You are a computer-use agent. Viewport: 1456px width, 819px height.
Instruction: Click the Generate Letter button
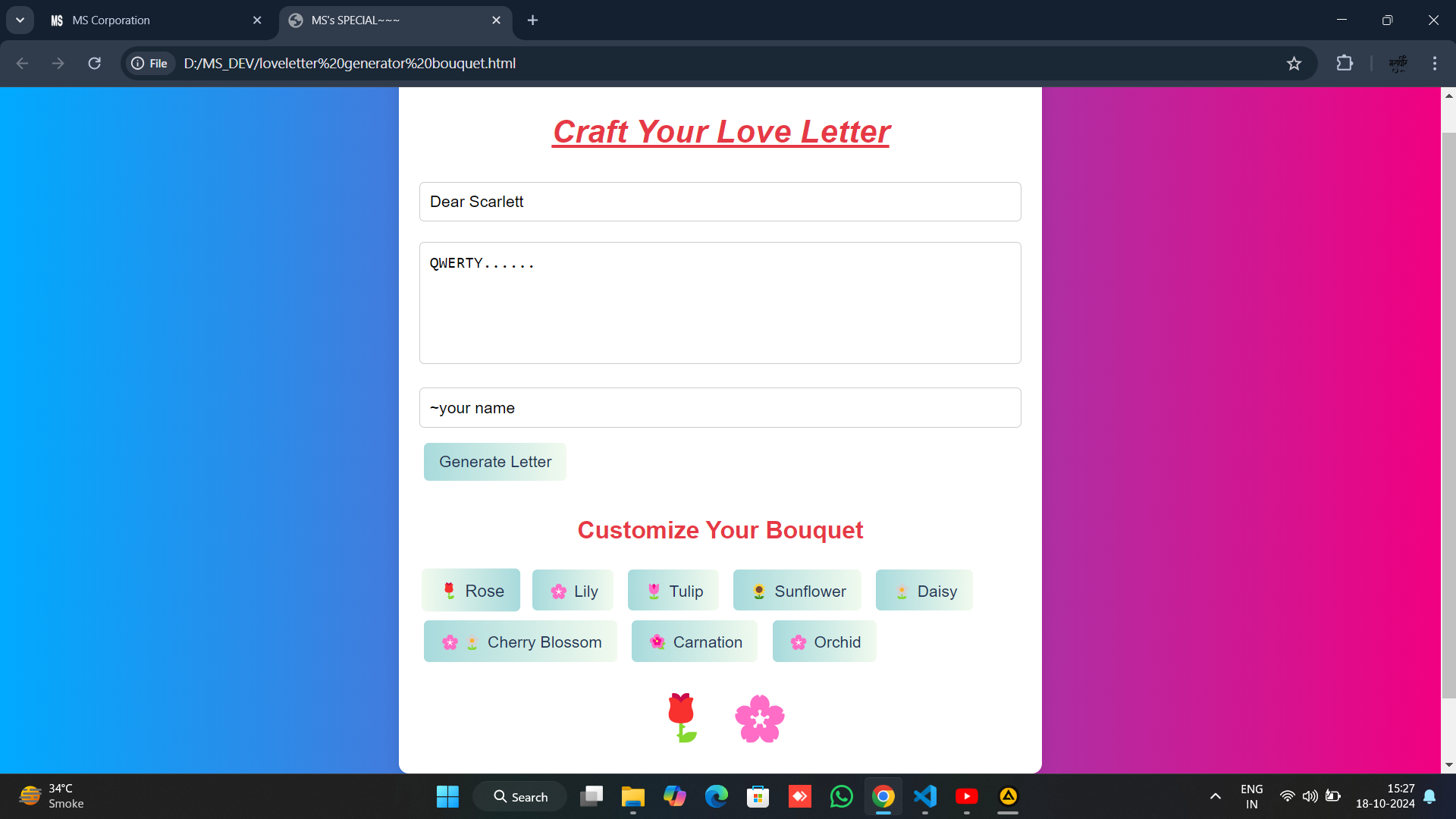coord(495,462)
